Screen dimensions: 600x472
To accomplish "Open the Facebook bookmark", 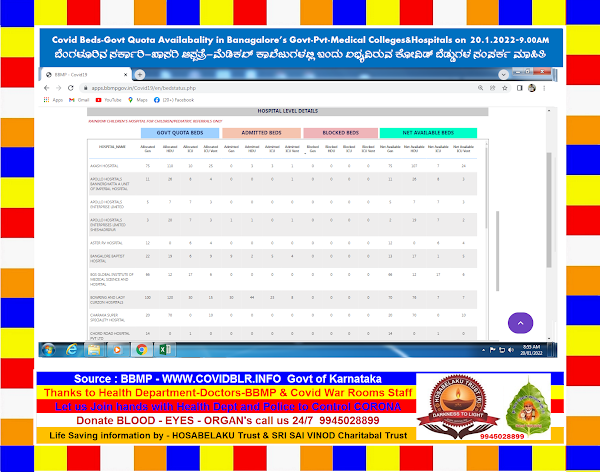I will 174,100.
